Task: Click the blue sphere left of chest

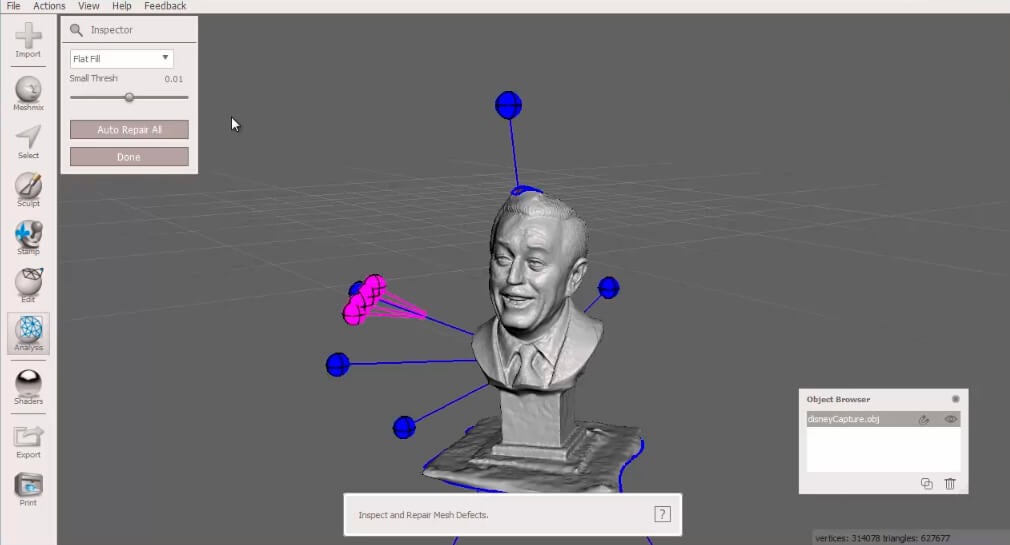Action: [x=338, y=365]
